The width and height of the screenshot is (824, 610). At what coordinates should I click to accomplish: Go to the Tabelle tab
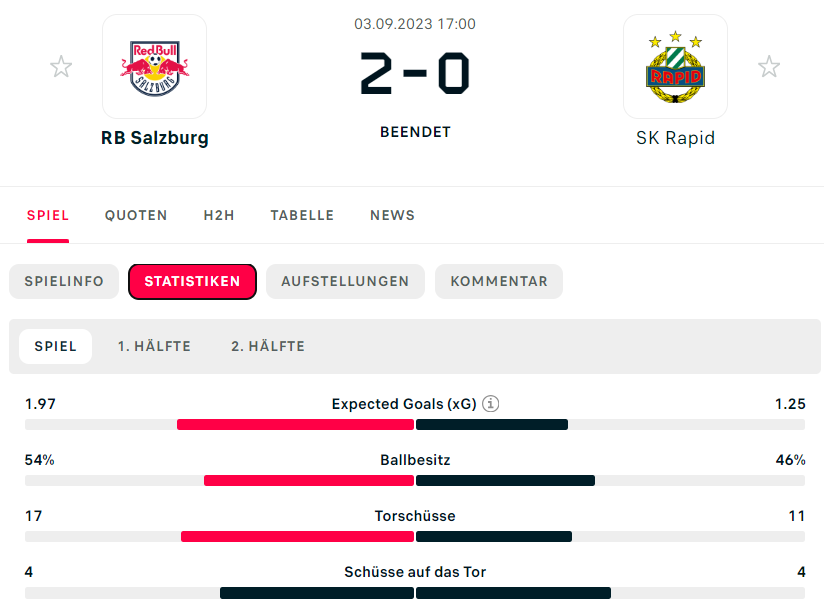pos(302,215)
